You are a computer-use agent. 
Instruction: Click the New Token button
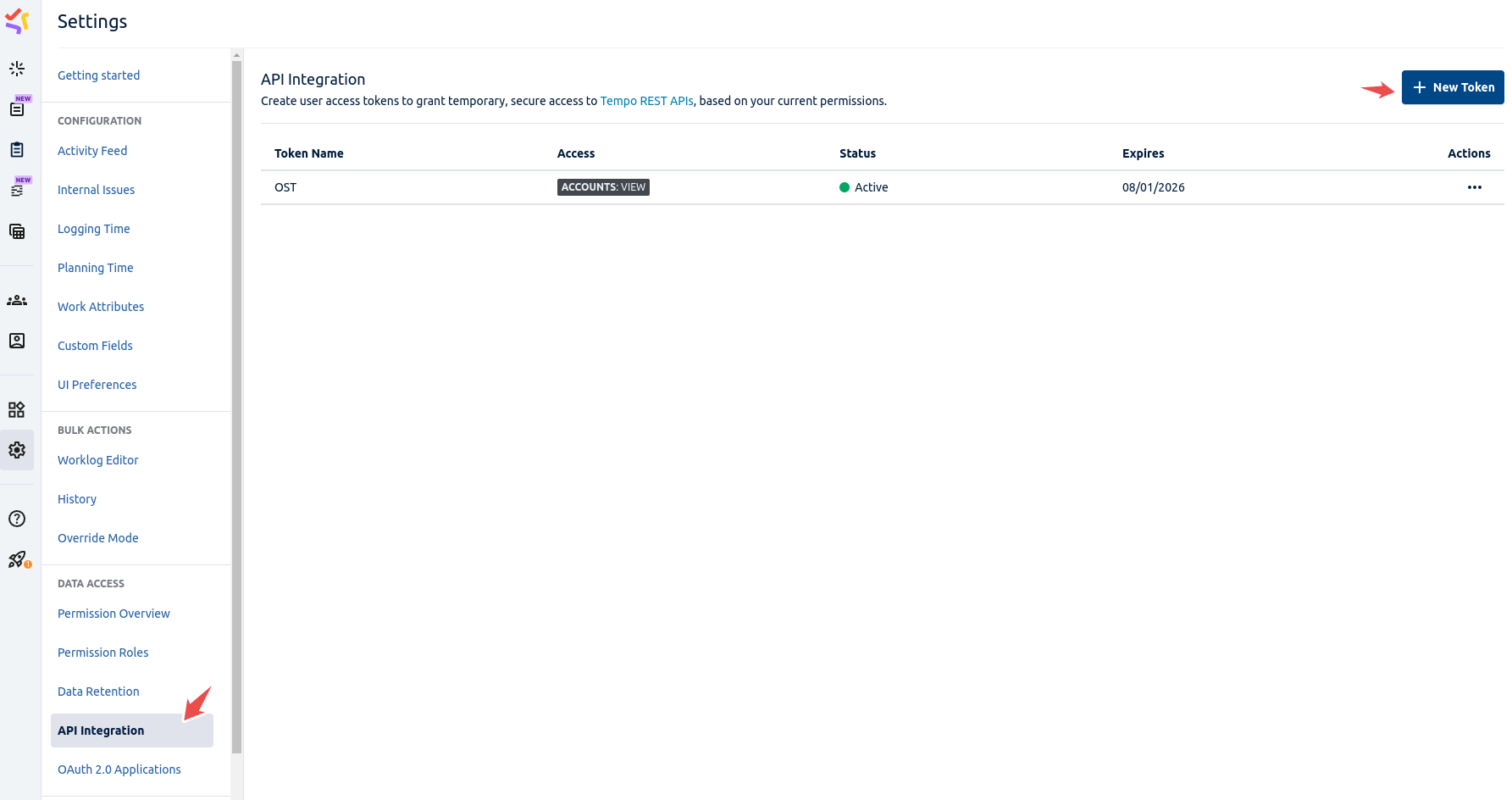pyautogui.click(x=1453, y=87)
